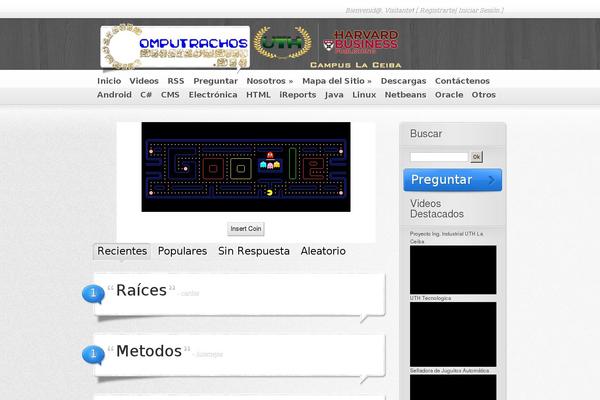Expand the Nosotros submenu

tap(270, 81)
